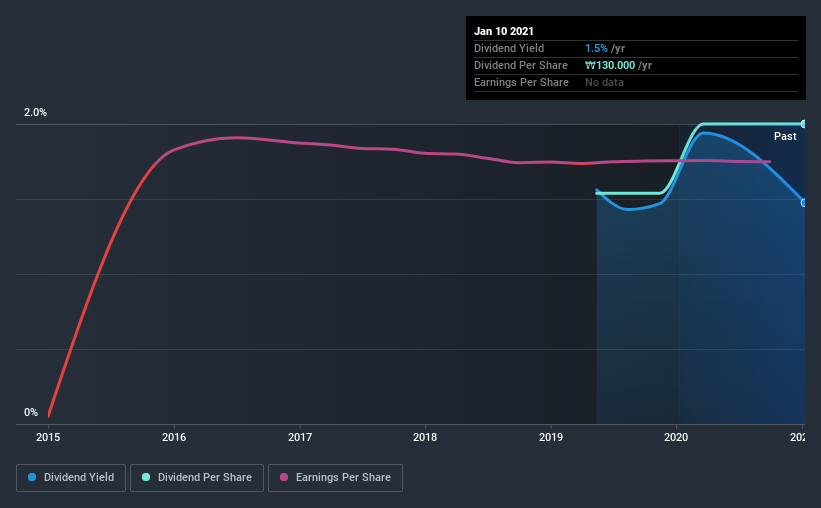The height and width of the screenshot is (508, 821).
Task: Click the 2019 x-axis label
Action: click(551, 437)
